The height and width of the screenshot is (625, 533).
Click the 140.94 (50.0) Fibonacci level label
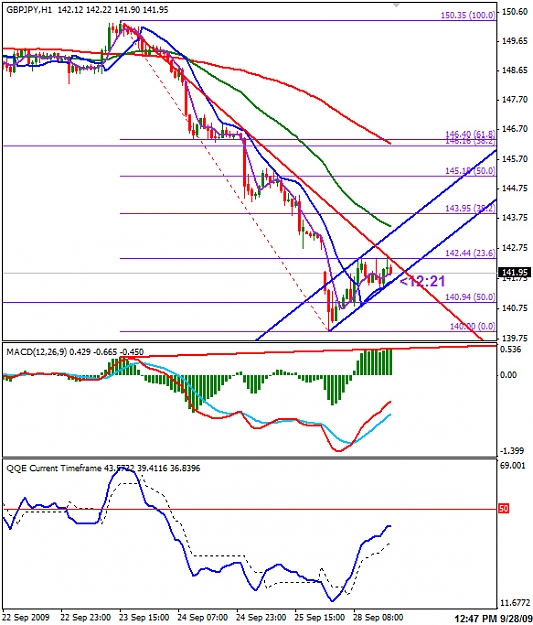(x=470, y=297)
